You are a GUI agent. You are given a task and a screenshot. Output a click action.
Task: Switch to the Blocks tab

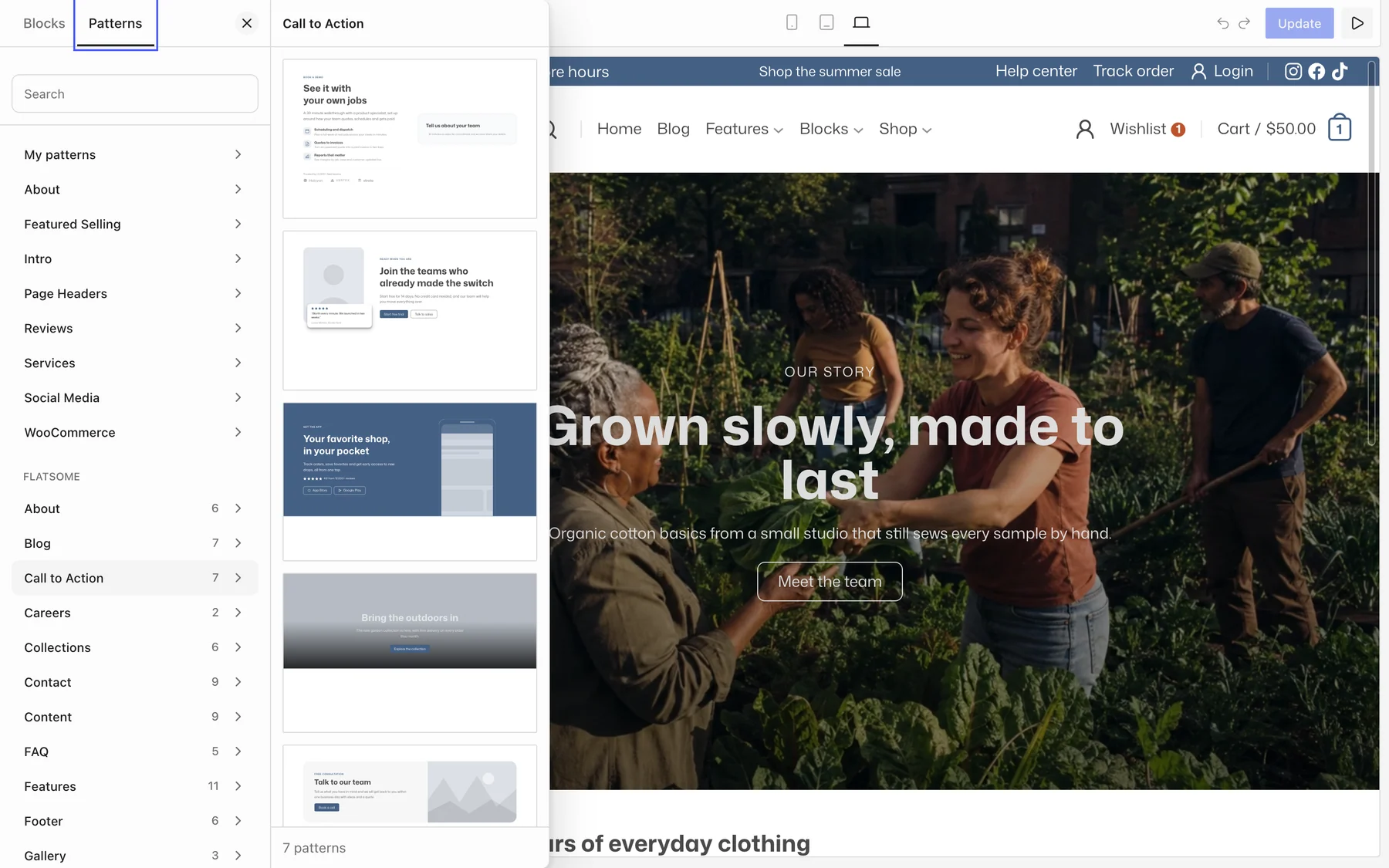point(44,23)
